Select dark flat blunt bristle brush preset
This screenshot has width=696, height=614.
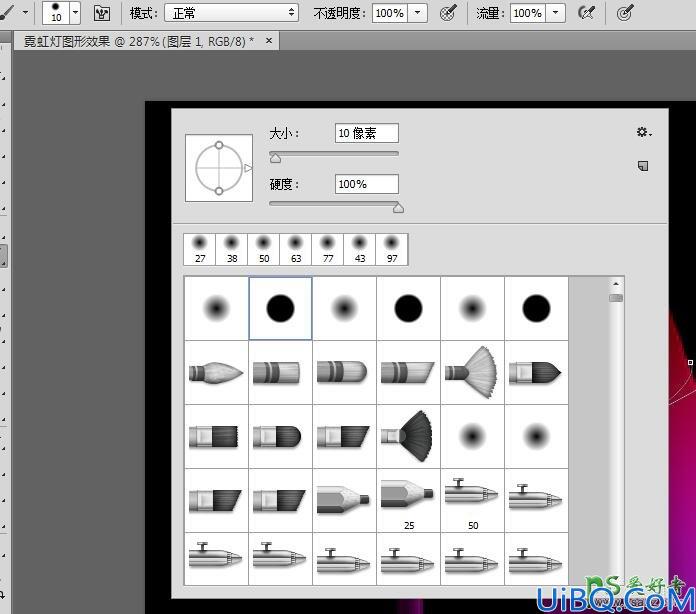216,436
